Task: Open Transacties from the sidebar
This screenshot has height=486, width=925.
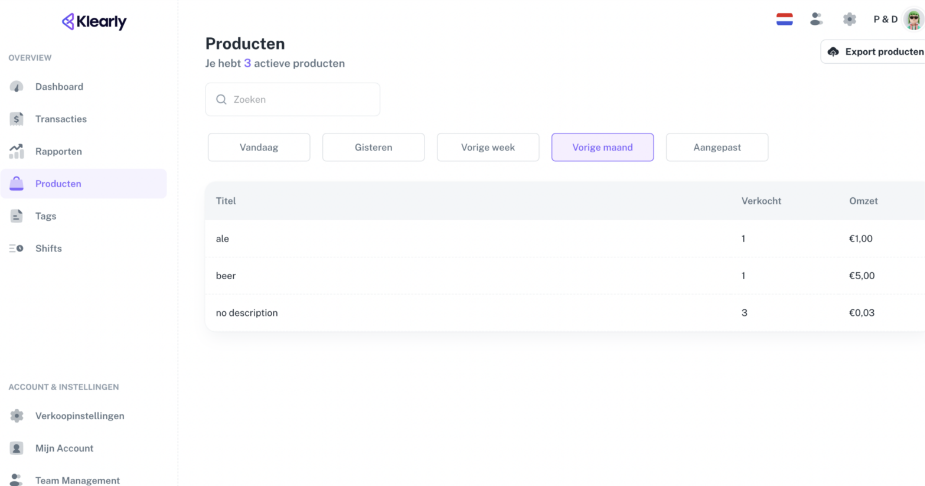Action: [60, 119]
